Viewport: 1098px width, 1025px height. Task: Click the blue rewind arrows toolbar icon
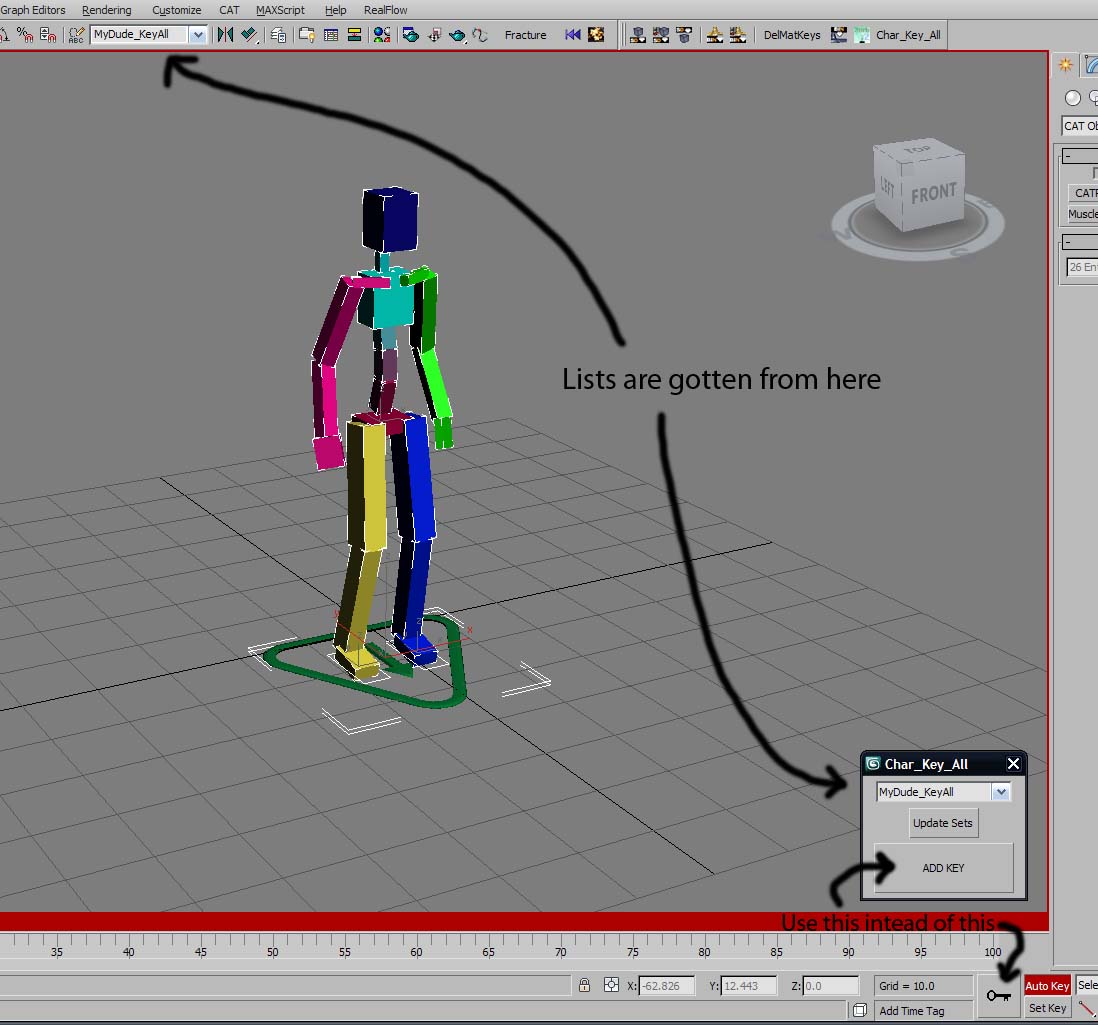572,35
